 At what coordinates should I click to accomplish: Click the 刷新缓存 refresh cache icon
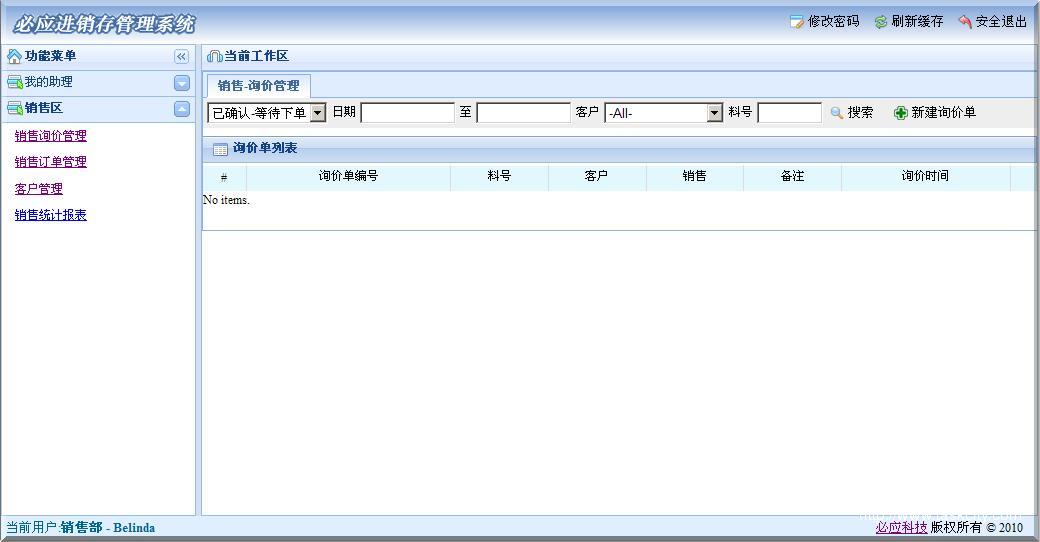click(880, 22)
